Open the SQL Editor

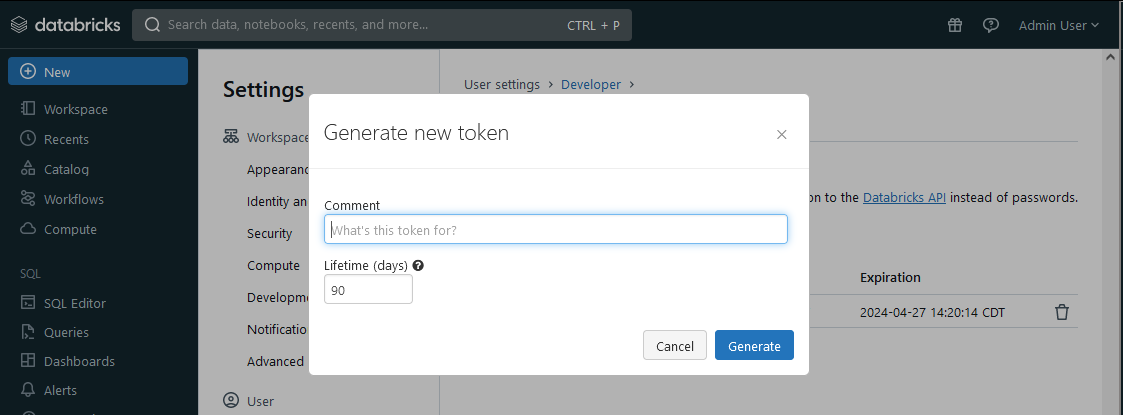coord(74,303)
